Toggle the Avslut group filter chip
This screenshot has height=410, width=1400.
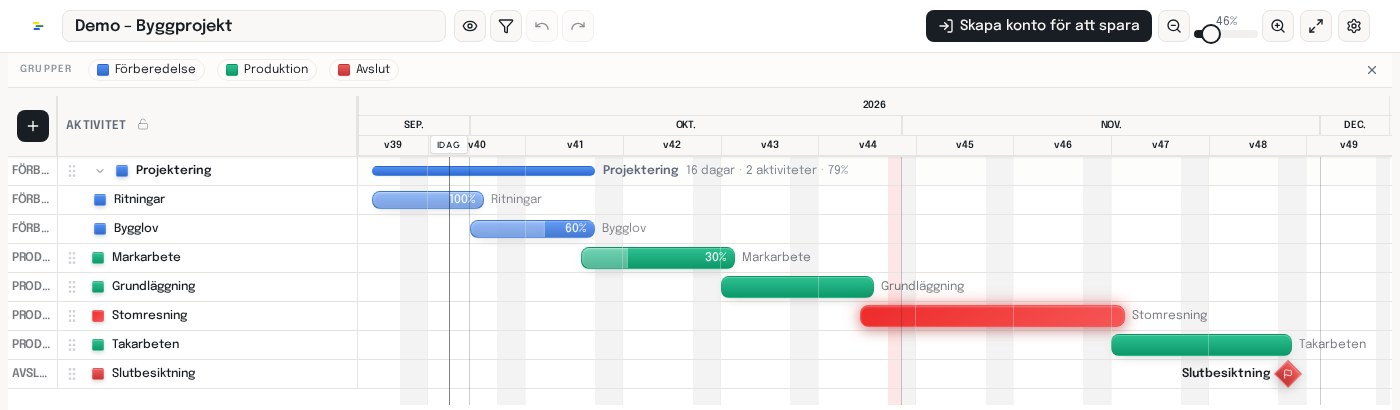(x=364, y=70)
